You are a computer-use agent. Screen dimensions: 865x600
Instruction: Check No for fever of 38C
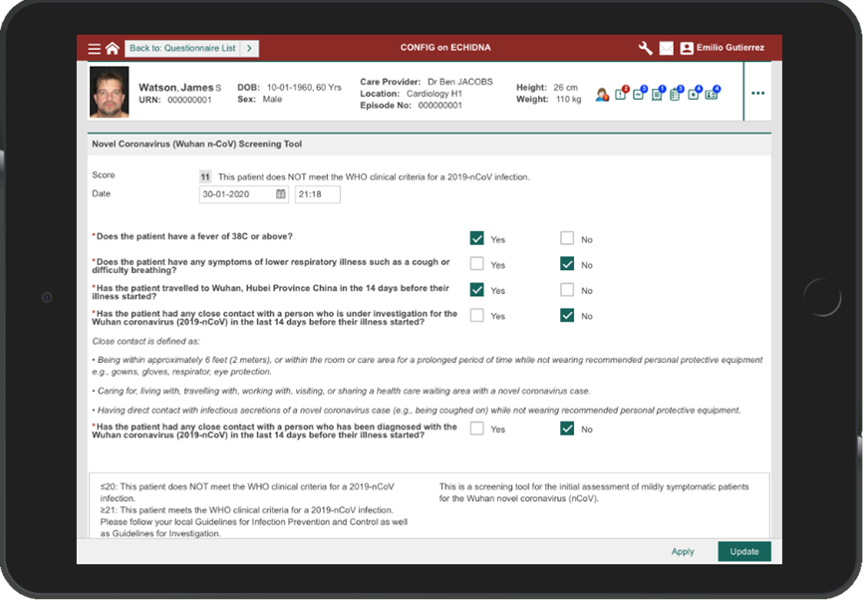tap(567, 238)
